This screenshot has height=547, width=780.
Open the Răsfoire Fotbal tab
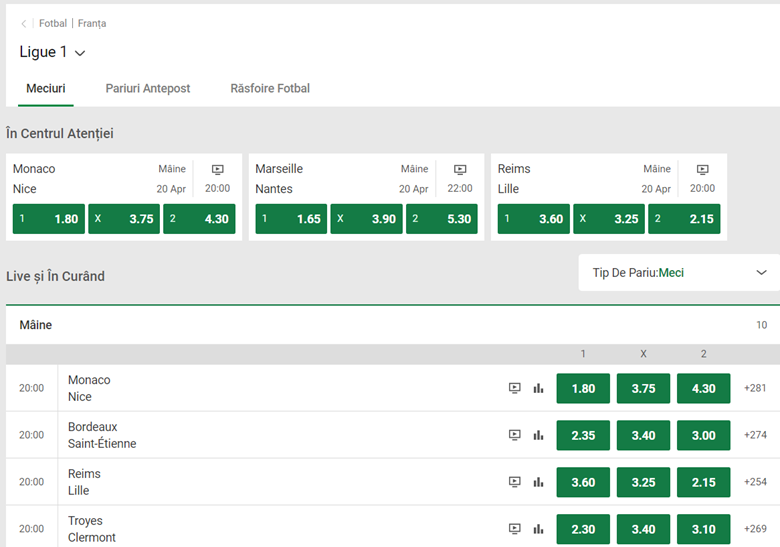click(x=270, y=89)
